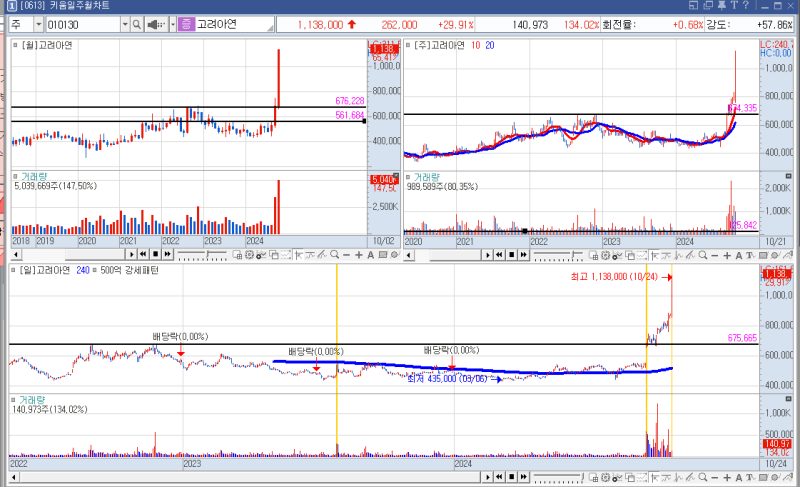The width and height of the screenshot is (800, 487).
Task: Click left arrow of daily chart scrollbar
Action: click(x=14, y=477)
